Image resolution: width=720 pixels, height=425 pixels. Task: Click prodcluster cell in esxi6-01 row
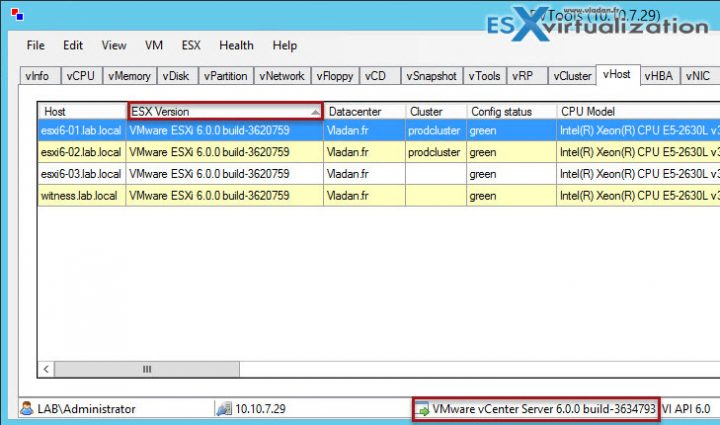436,130
